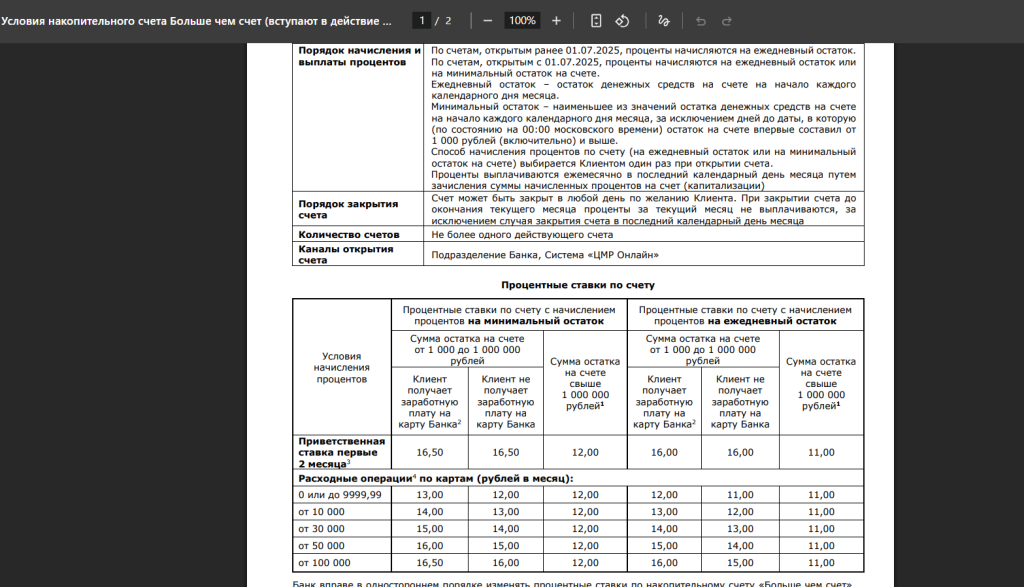Activate the draw annotation tool
This screenshot has height=587, width=1024.
[x=664, y=21]
